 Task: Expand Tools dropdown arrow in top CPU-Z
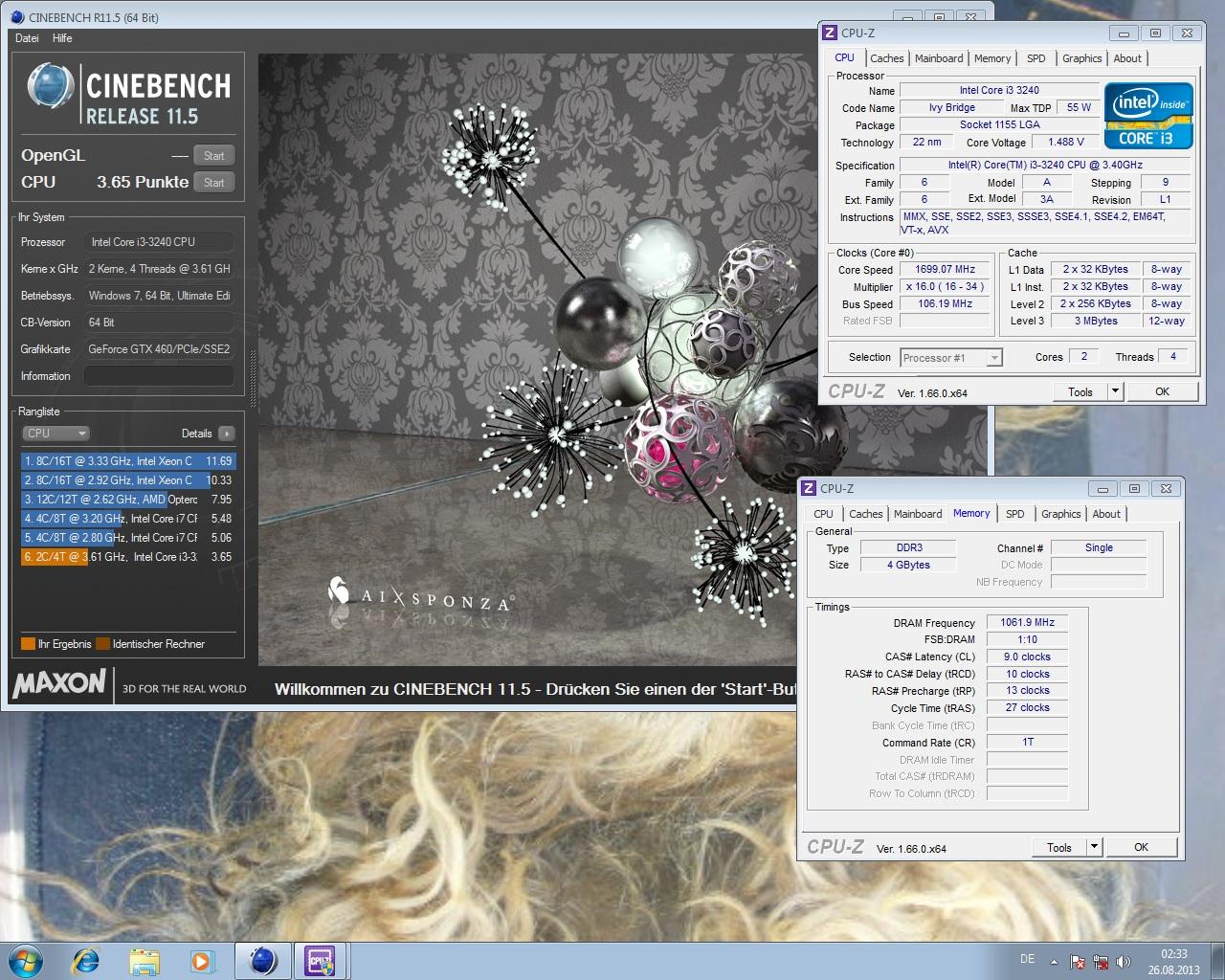click(1115, 391)
